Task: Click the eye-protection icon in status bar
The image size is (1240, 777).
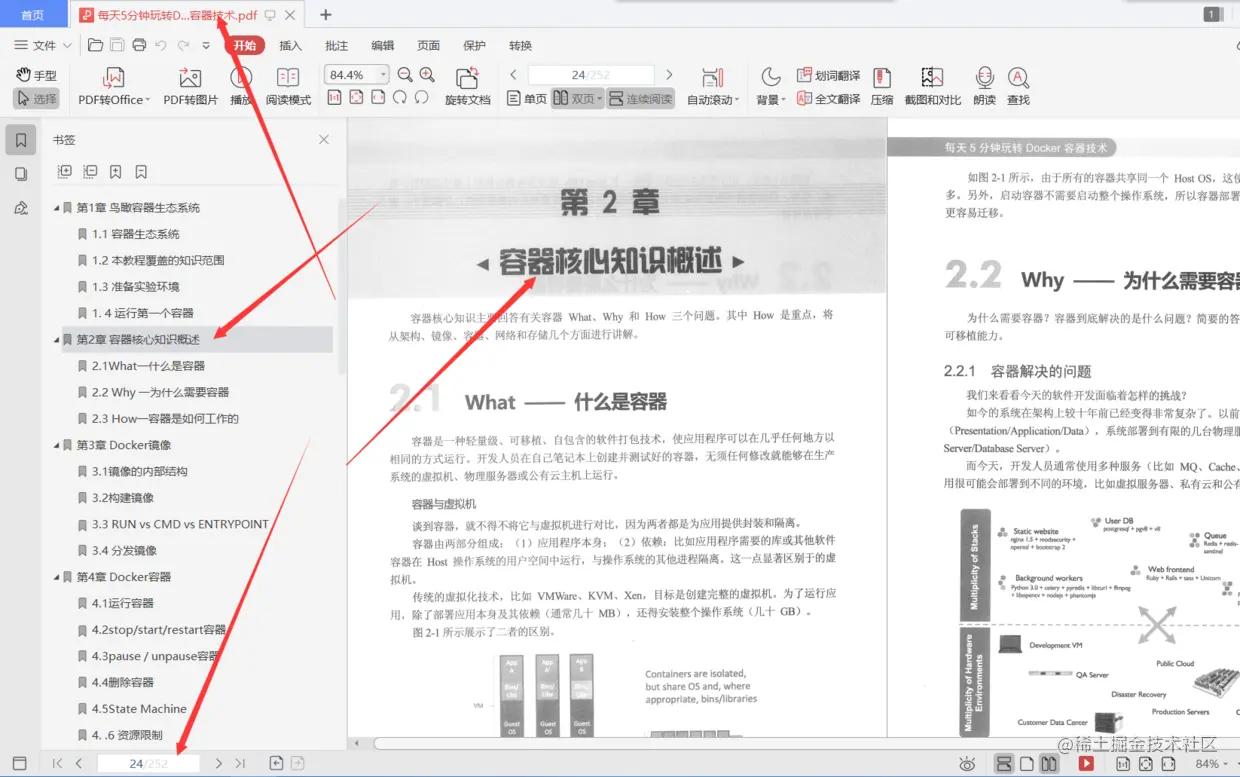Action: (967, 764)
